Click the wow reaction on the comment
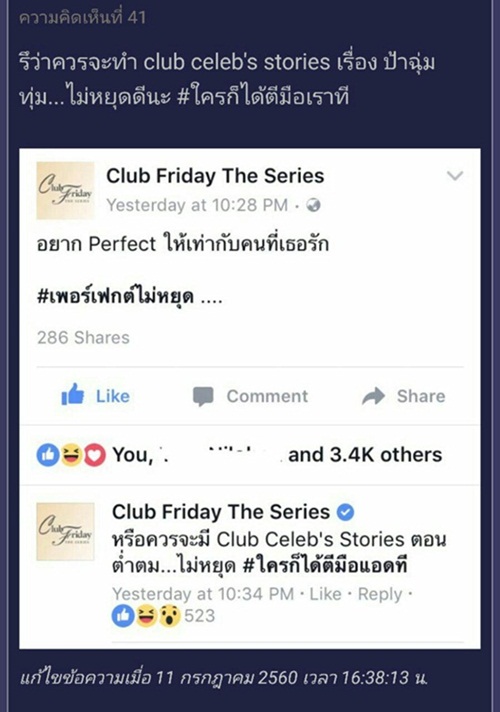 tap(169, 616)
